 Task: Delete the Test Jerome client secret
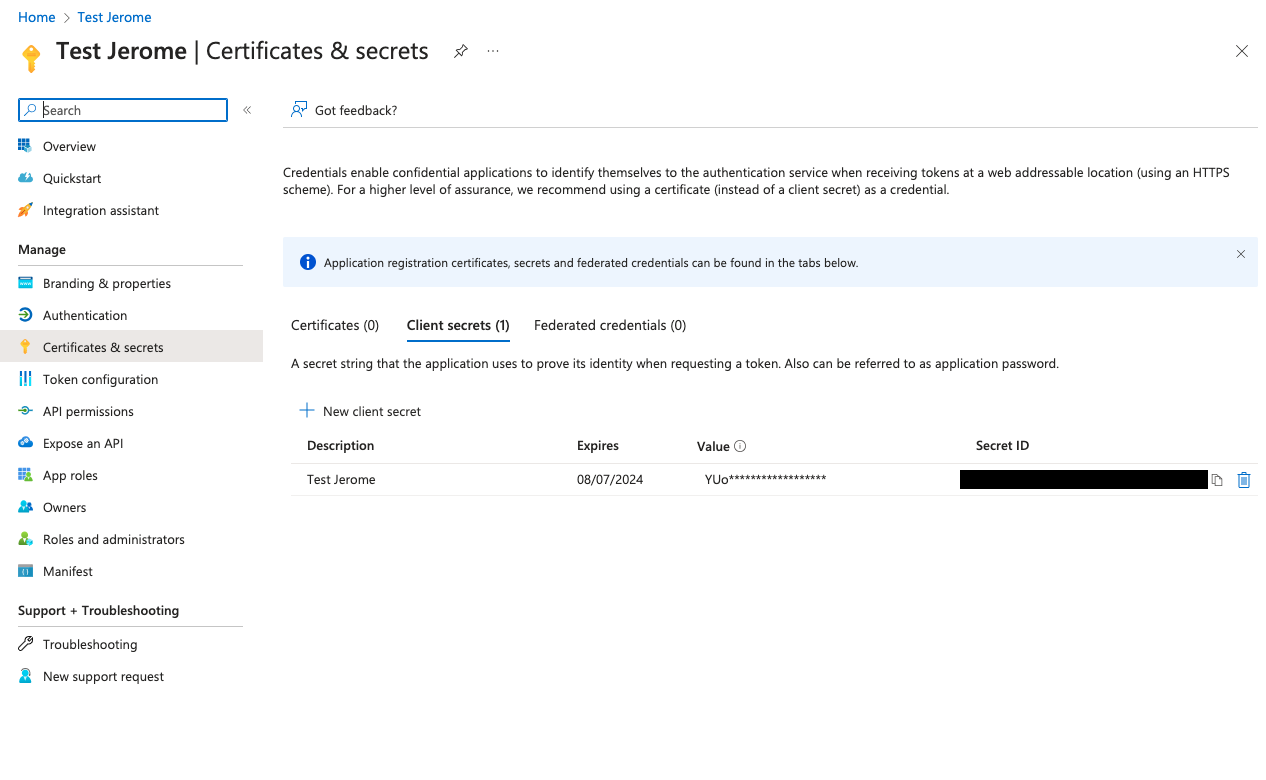(x=1244, y=480)
